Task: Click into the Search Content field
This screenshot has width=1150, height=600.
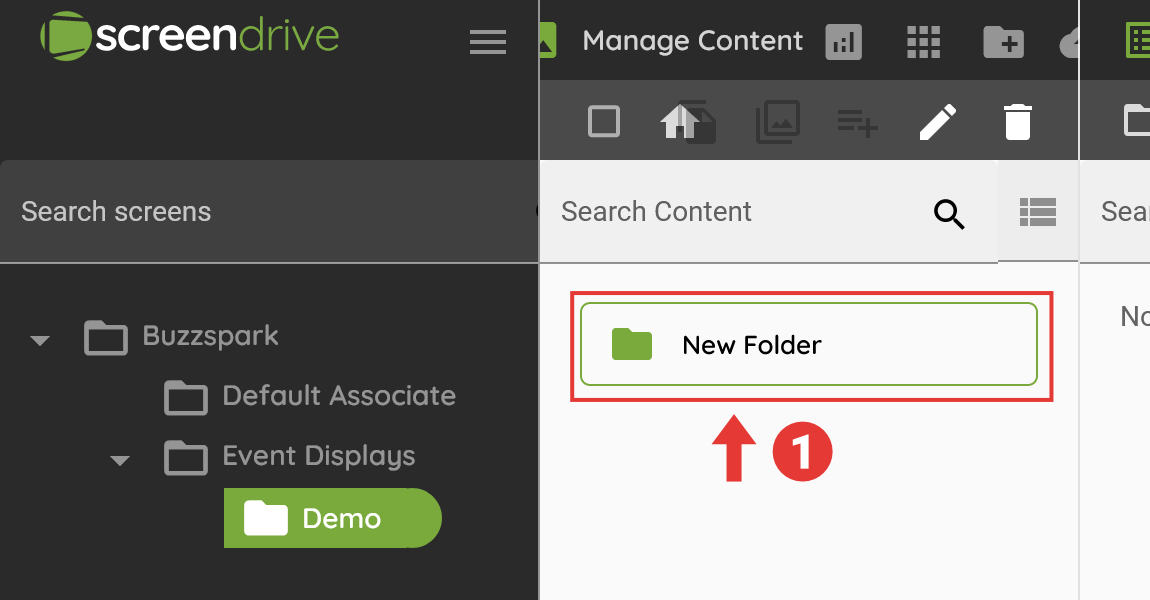Action: point(735,212)
